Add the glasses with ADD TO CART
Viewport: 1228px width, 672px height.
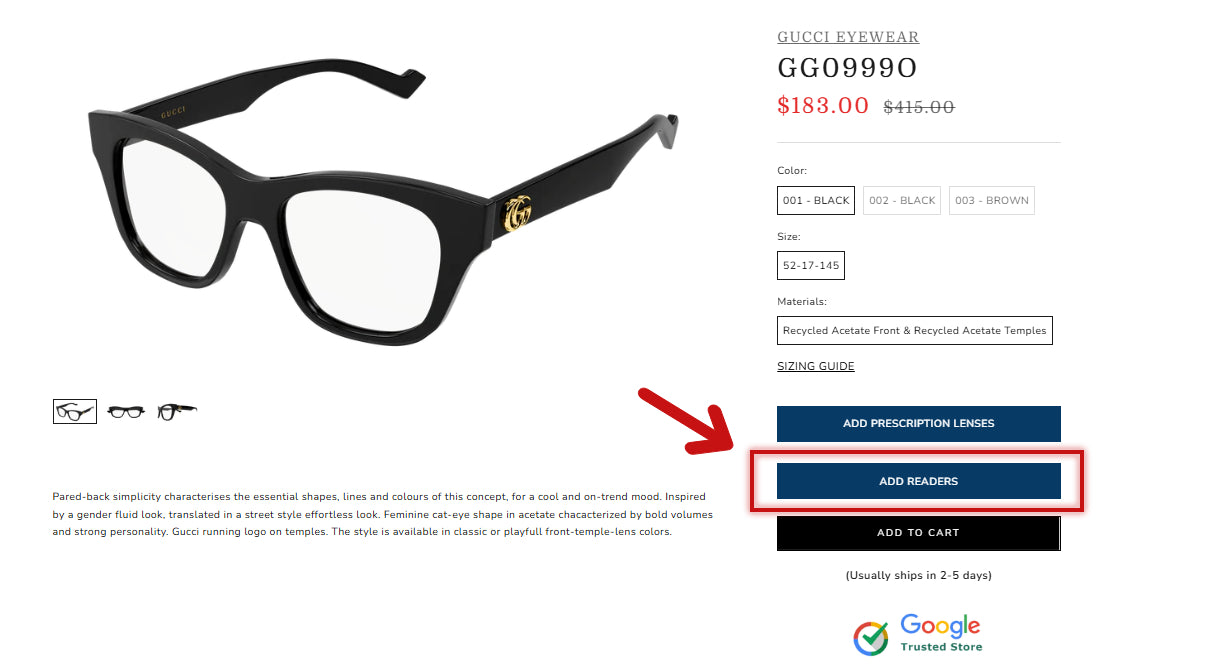pyautogui.click(x=918, y=533)
